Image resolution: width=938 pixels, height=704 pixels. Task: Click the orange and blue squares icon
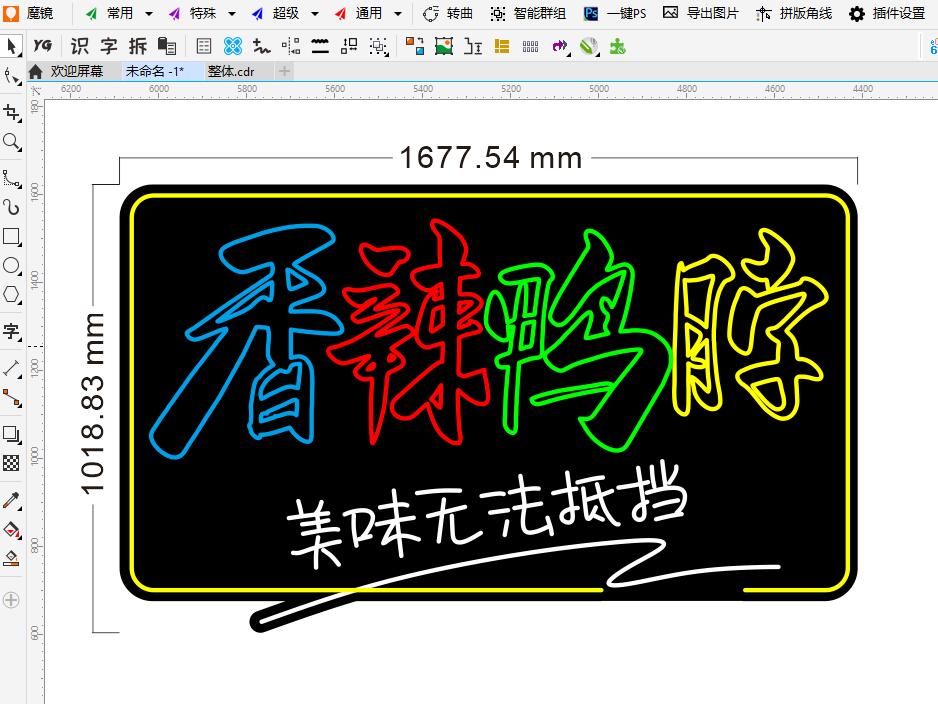(x=415, y=45)
